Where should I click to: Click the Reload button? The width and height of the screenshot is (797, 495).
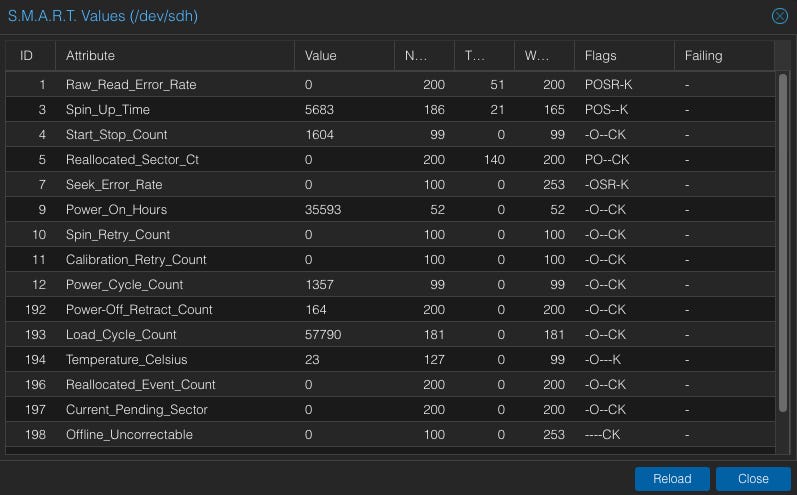coord(672,479)
